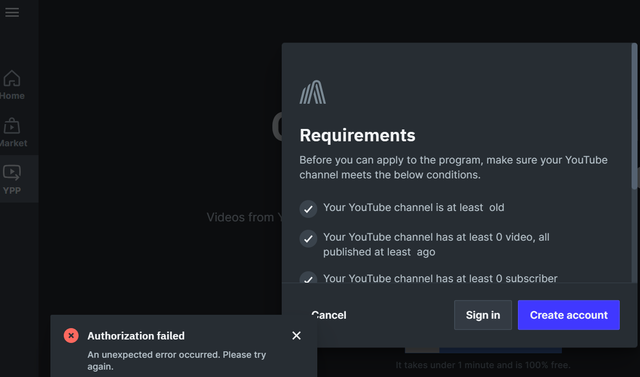Image resolution: width=640 pixels, height=377 pixels.
Task: Click the Create account button
Action: [x=569, y=315]
